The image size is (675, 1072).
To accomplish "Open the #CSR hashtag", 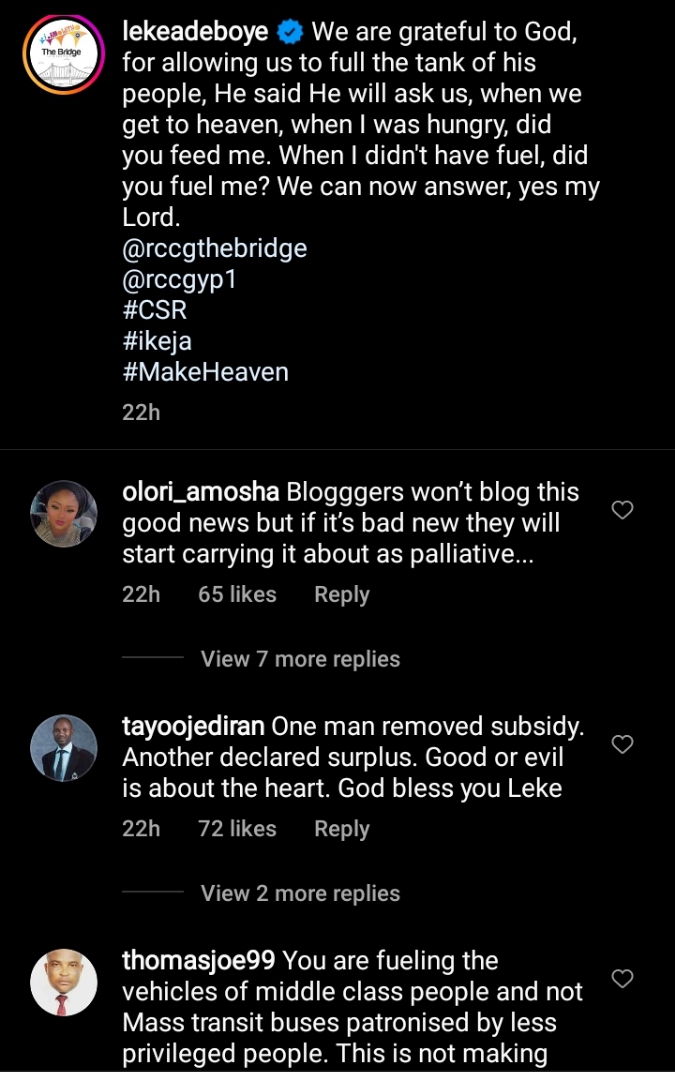I will (x=154, y=310).
